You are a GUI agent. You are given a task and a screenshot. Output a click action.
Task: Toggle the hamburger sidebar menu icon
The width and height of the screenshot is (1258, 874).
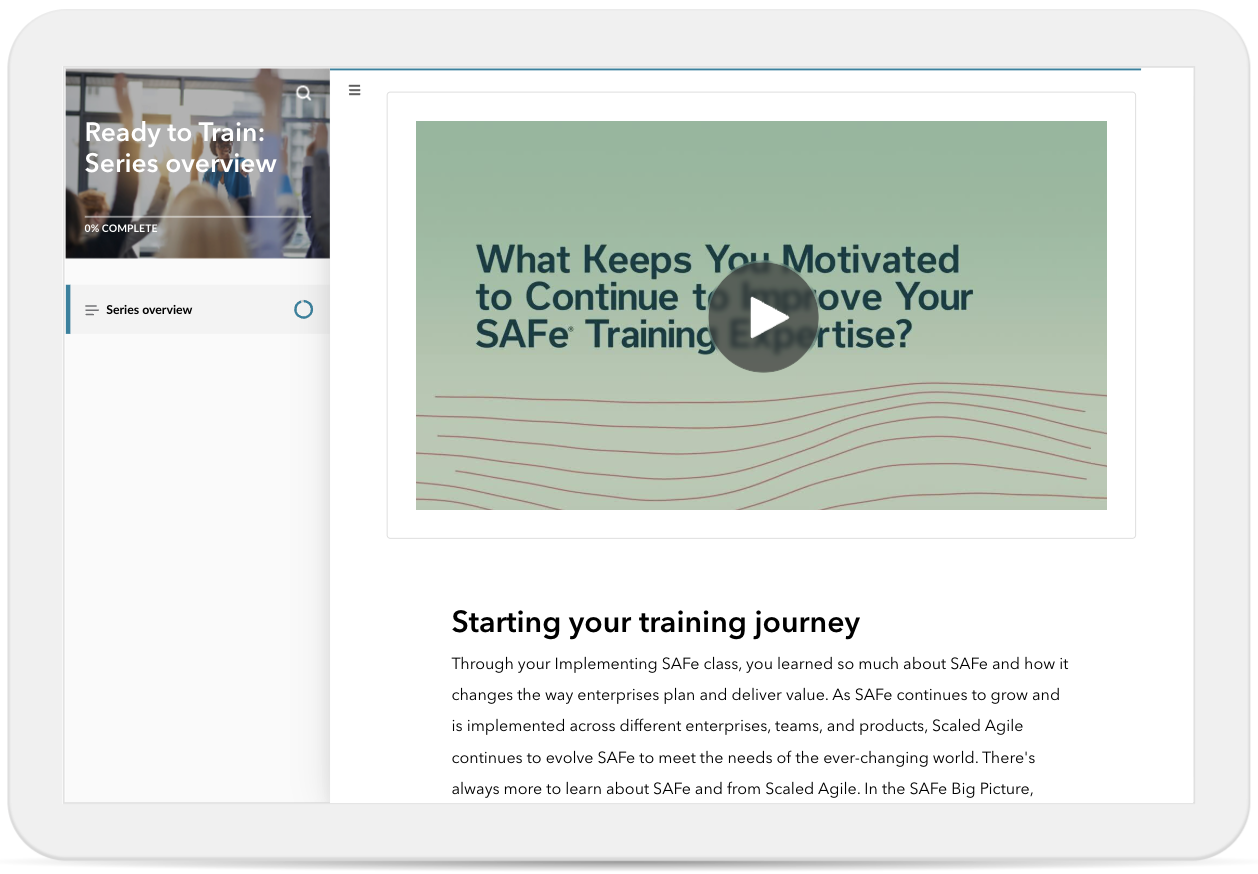coord(354,90)
